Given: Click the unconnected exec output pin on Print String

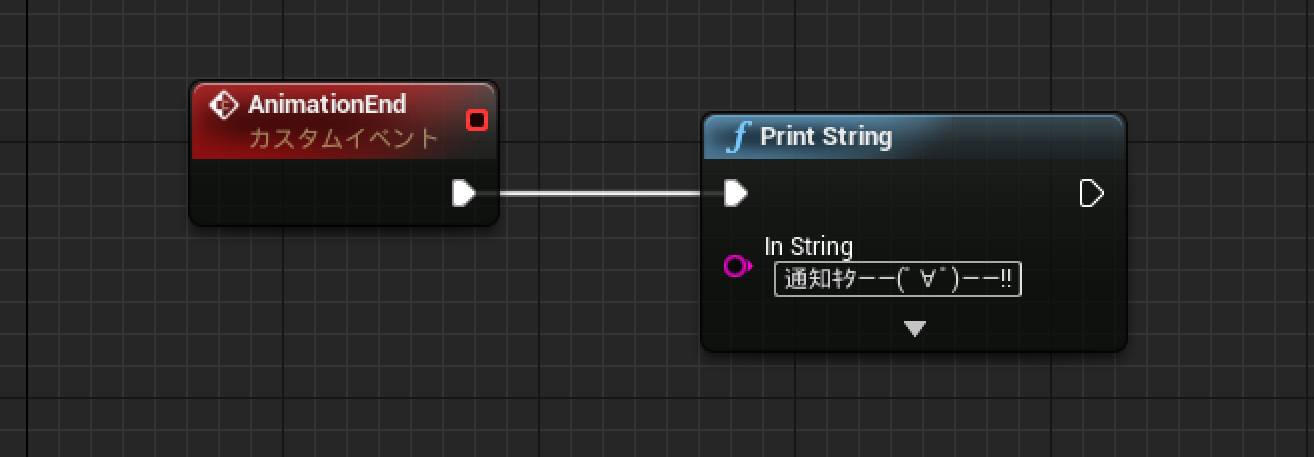Looking at the screenshot, I should click(x=1092, y=193).
